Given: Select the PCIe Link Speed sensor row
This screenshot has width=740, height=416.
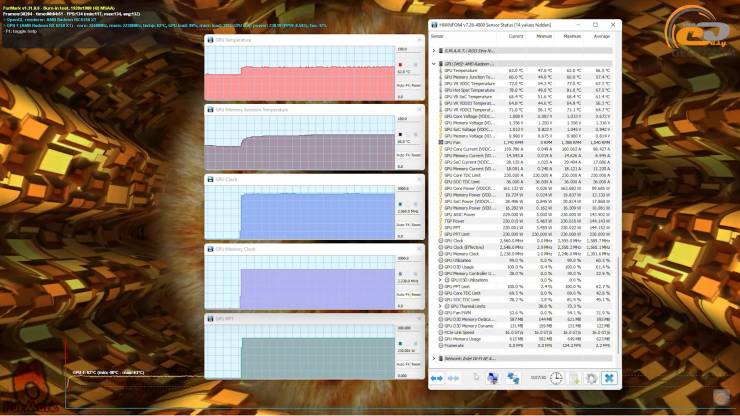Looking at the screenshot, I should coord(526,332).
